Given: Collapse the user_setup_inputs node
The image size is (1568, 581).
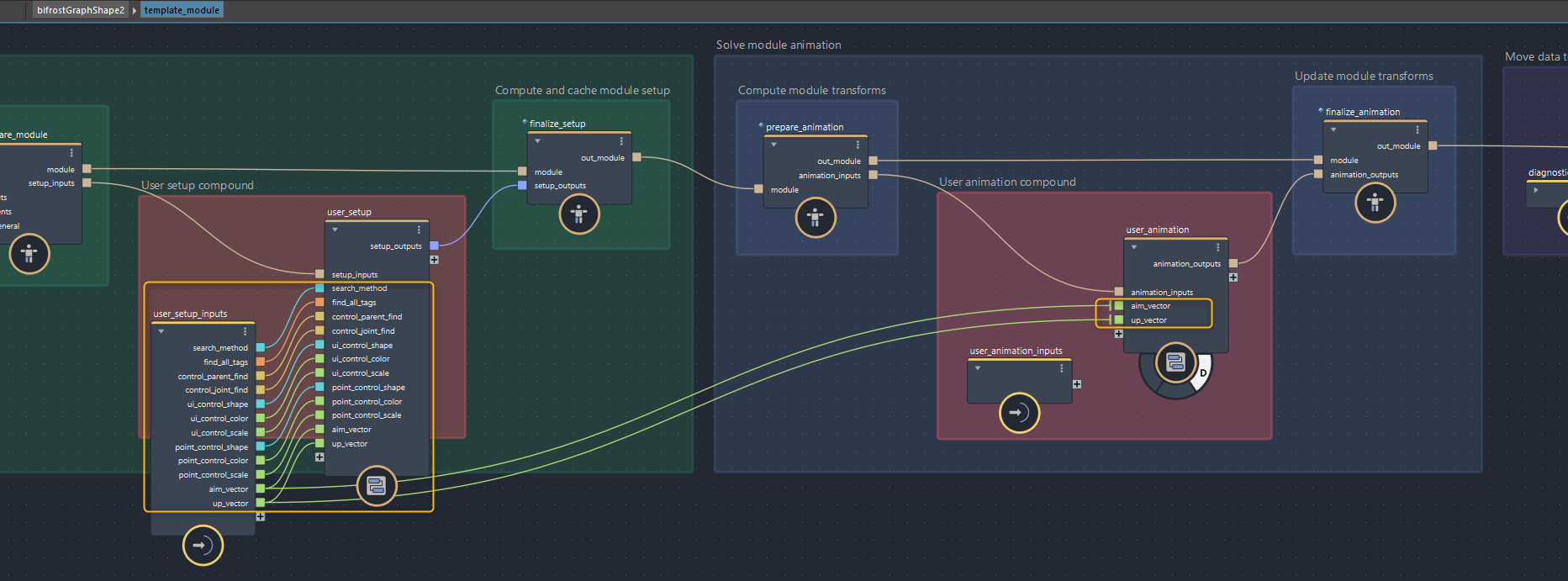Looking at the screenshot, I should [161, 331].
